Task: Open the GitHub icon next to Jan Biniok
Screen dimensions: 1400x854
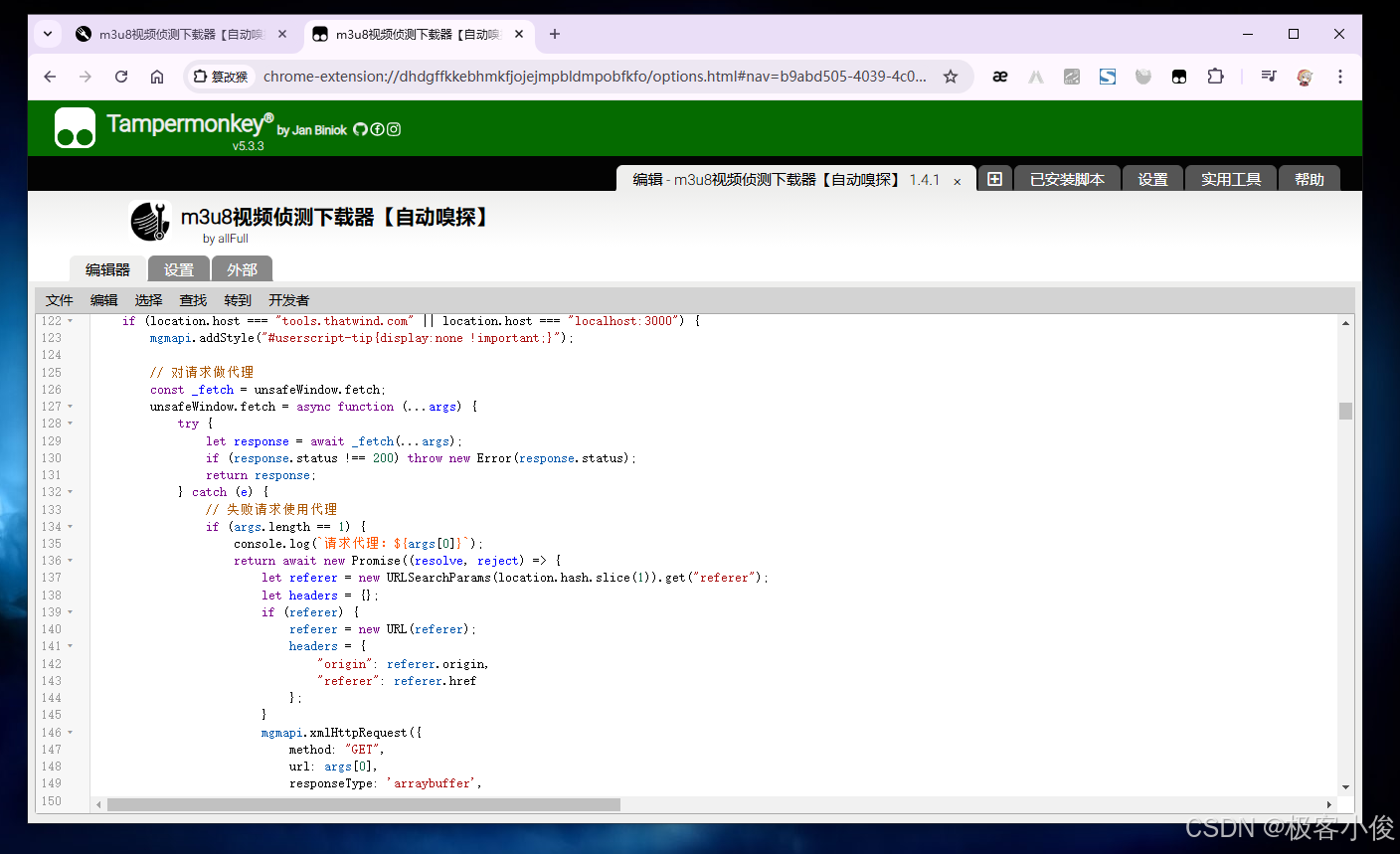Action: tap(360, 129)
